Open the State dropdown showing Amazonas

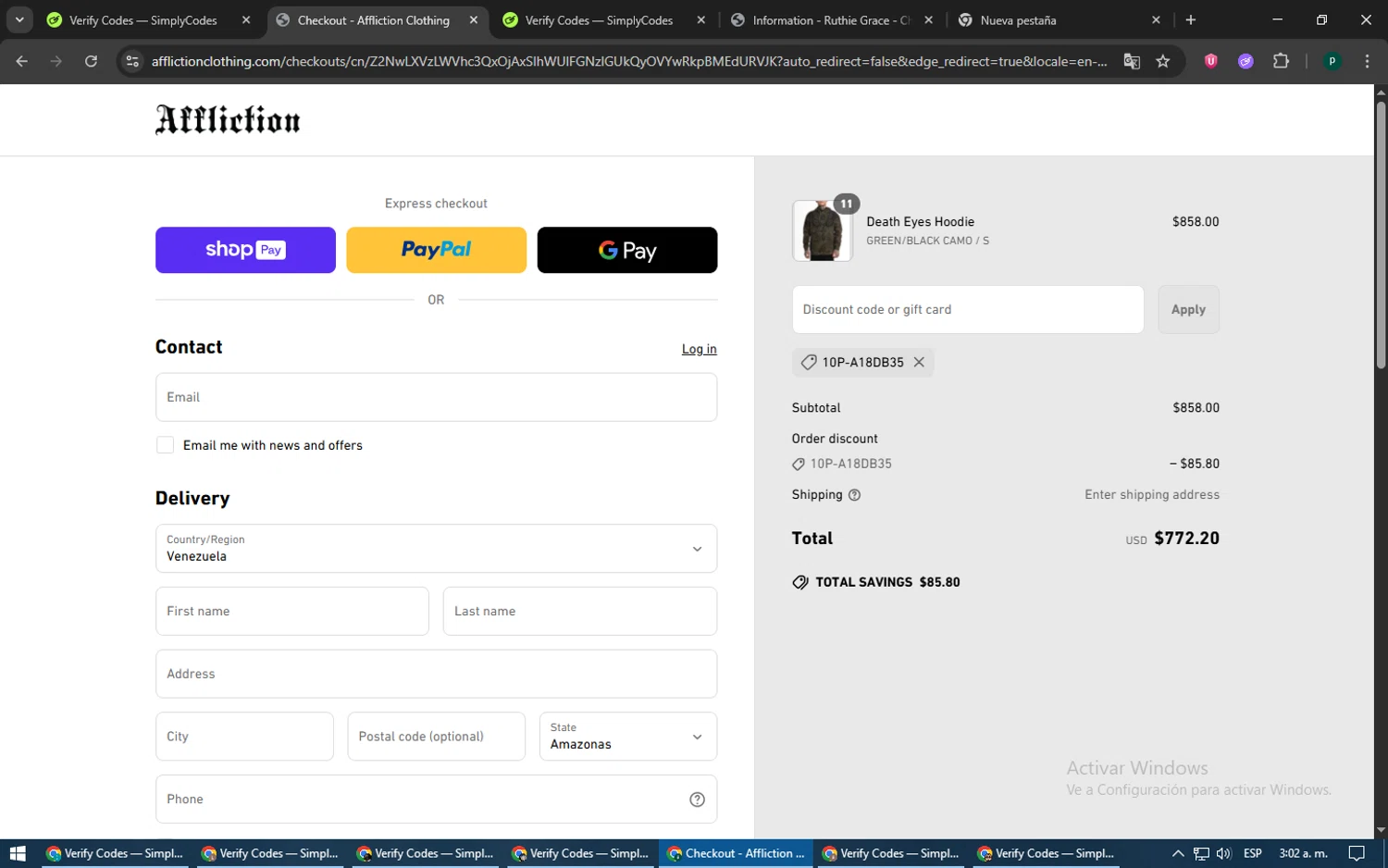pyautogui.click(x=628, y=737)
